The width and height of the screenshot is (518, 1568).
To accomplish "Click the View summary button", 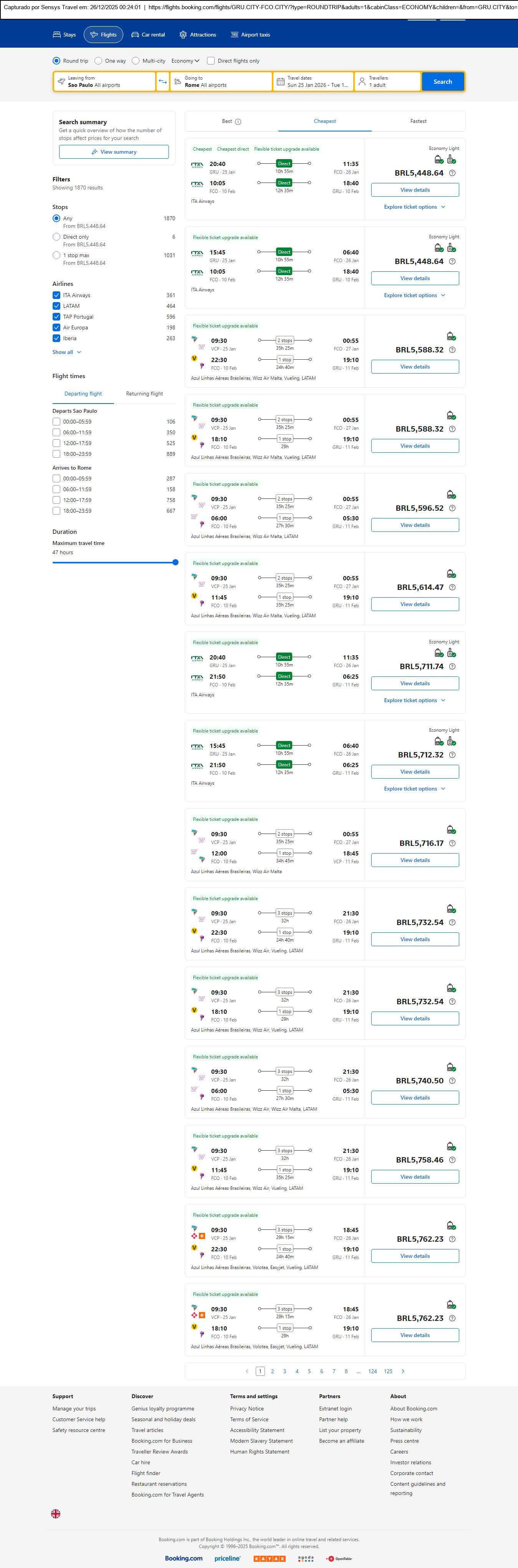I will pos(114,152).
